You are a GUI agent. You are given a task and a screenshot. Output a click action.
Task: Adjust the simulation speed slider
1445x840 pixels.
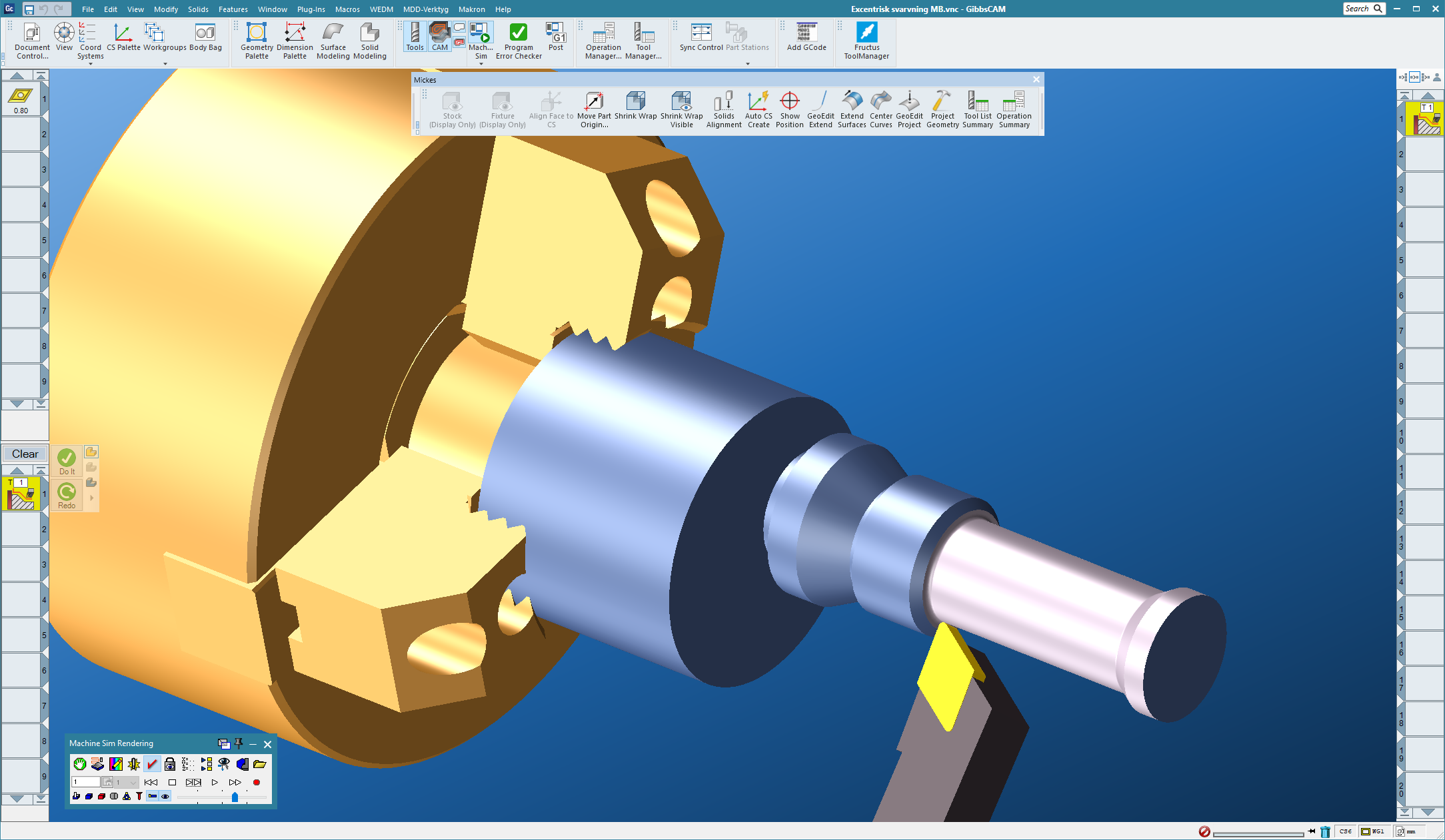235,797
